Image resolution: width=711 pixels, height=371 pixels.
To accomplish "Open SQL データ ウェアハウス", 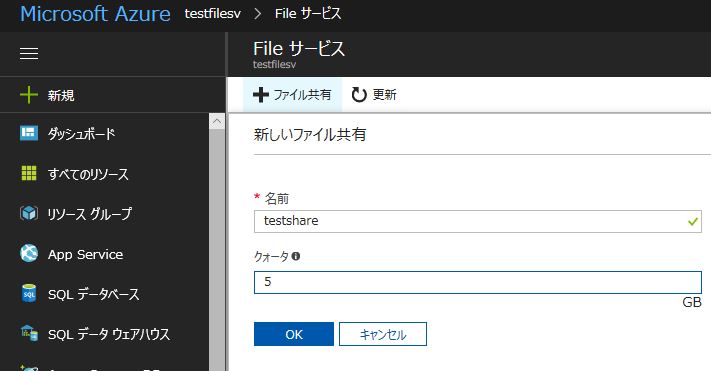I will pos(104,334).
